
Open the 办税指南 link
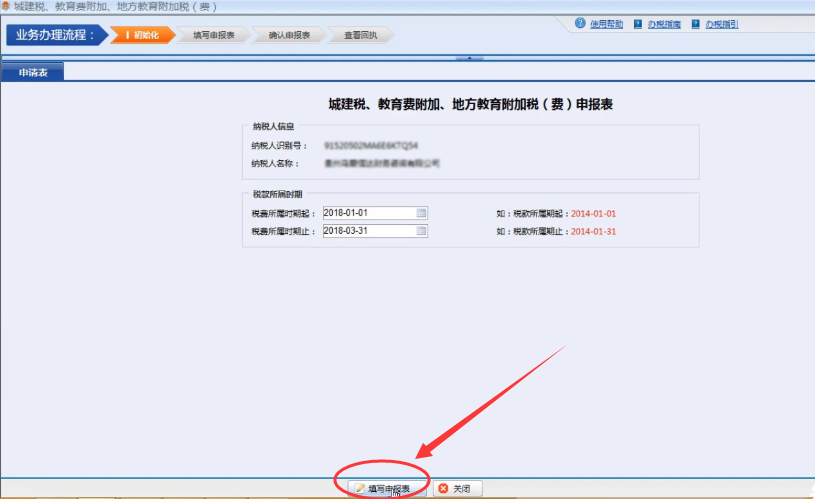(664, 24)
